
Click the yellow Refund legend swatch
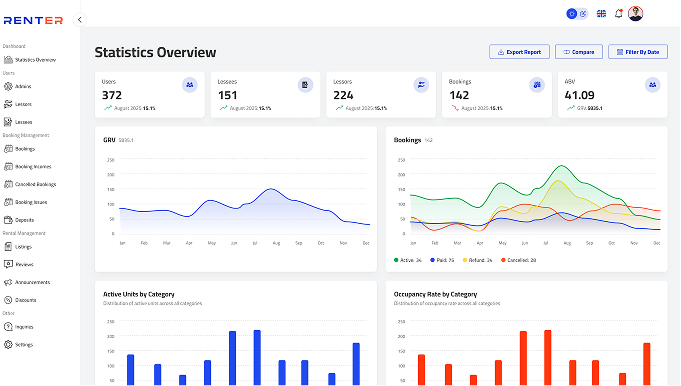click(x=465, y=260)
